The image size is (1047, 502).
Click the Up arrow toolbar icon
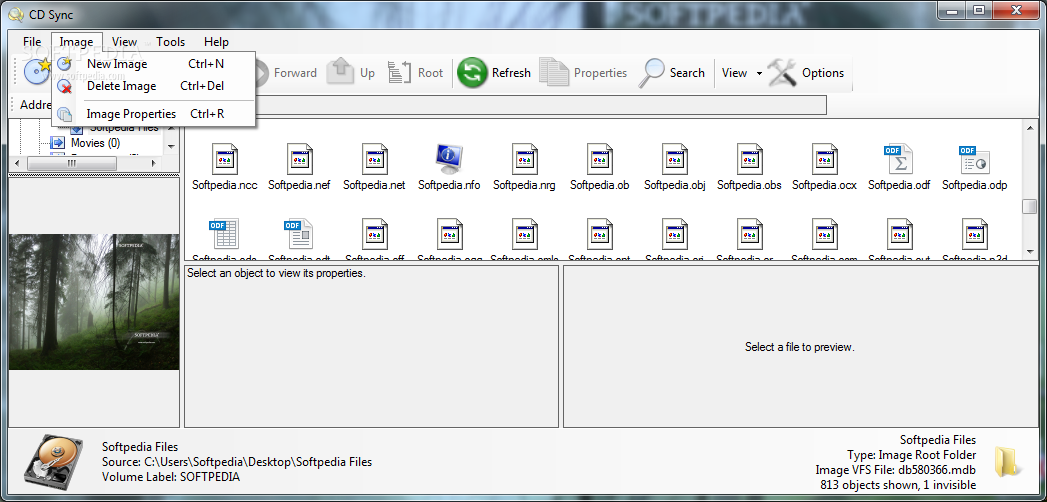pos(340,72)
